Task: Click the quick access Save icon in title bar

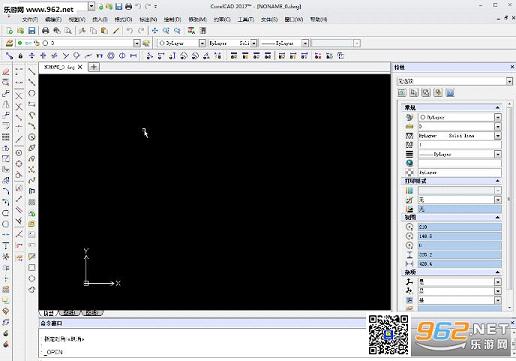Action: (x=119, y=6)
